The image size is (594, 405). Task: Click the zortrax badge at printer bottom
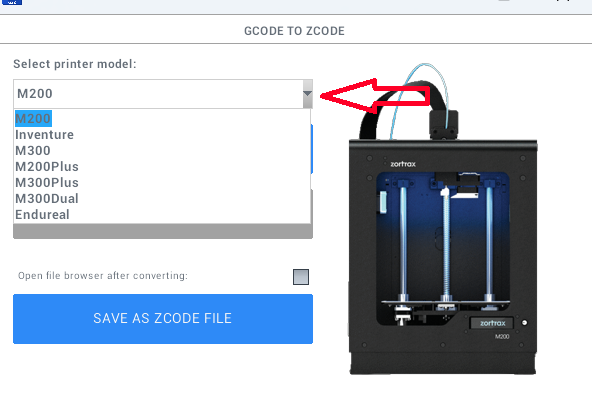pyautogui.click(x=492, y=323)
